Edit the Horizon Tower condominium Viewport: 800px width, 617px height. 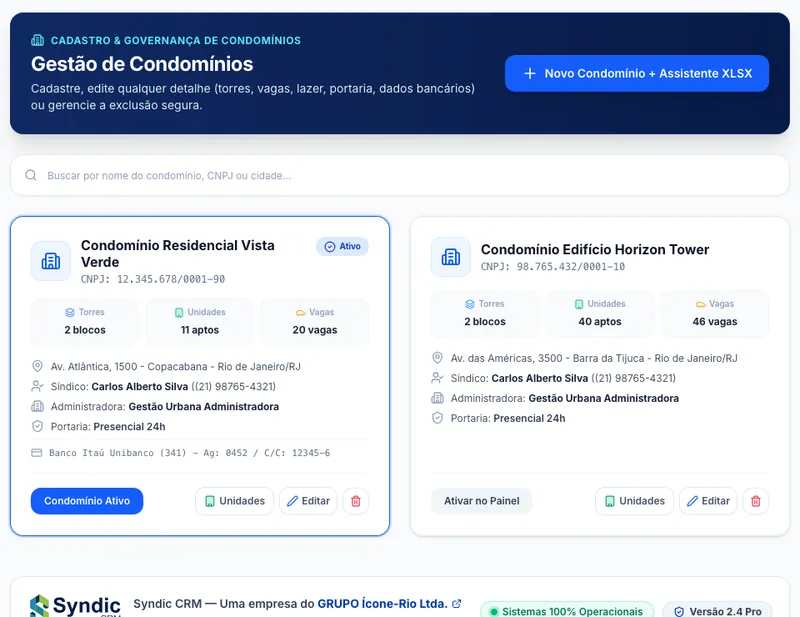pos(708,501)
